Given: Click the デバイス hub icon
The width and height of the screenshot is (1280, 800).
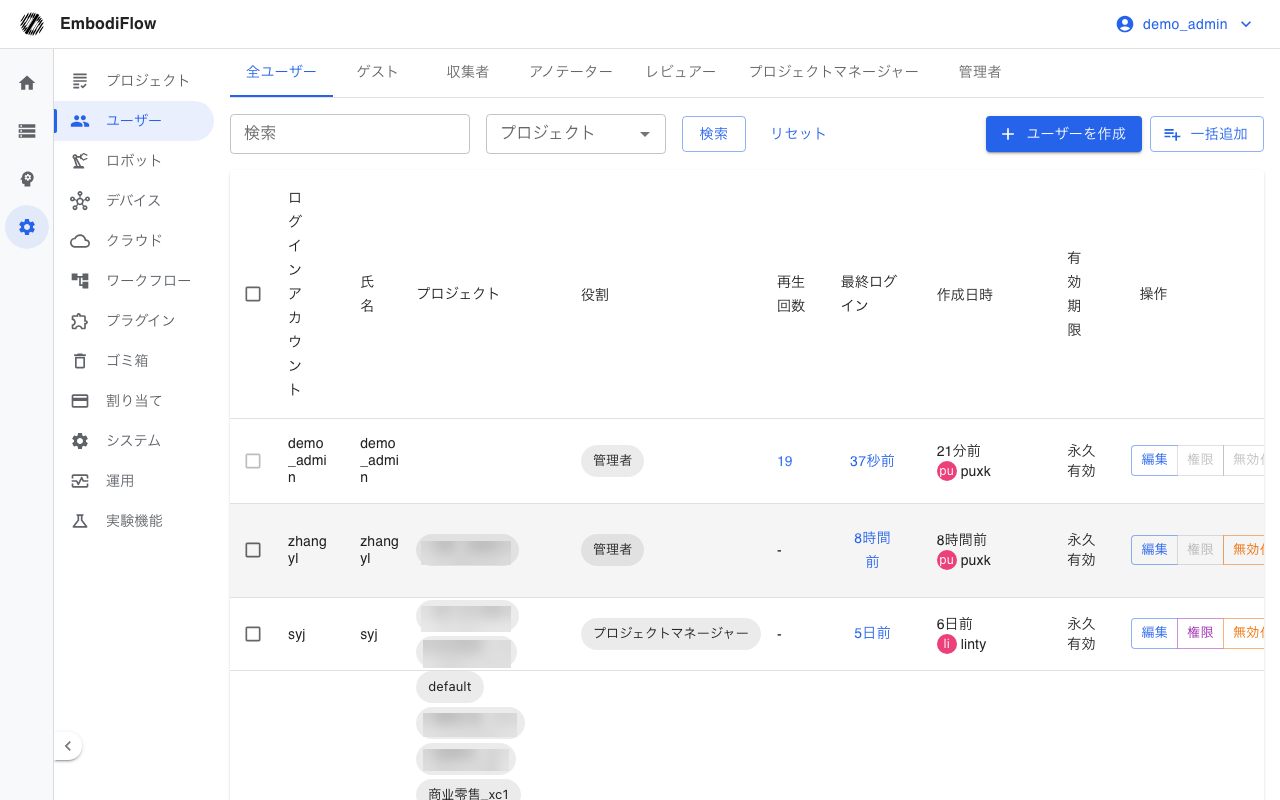Looking at the screenshot, I should 80,200.
